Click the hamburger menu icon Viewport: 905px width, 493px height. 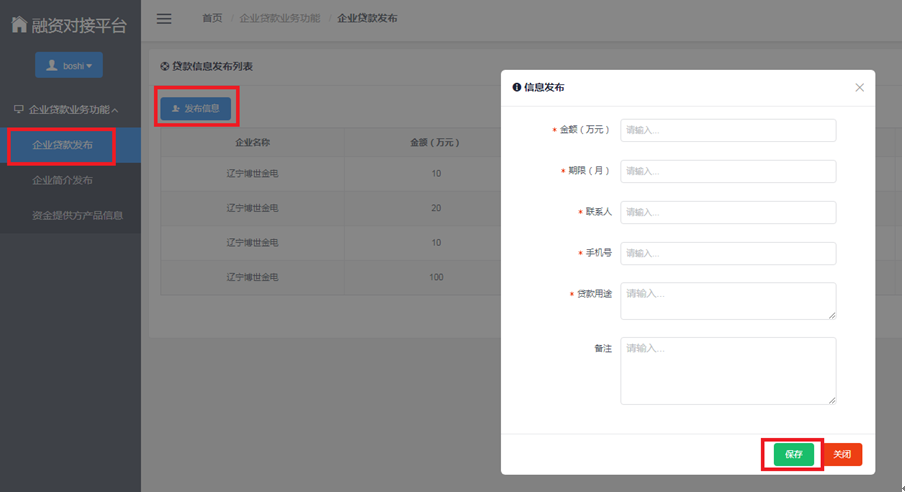click(x=164, y=19)
